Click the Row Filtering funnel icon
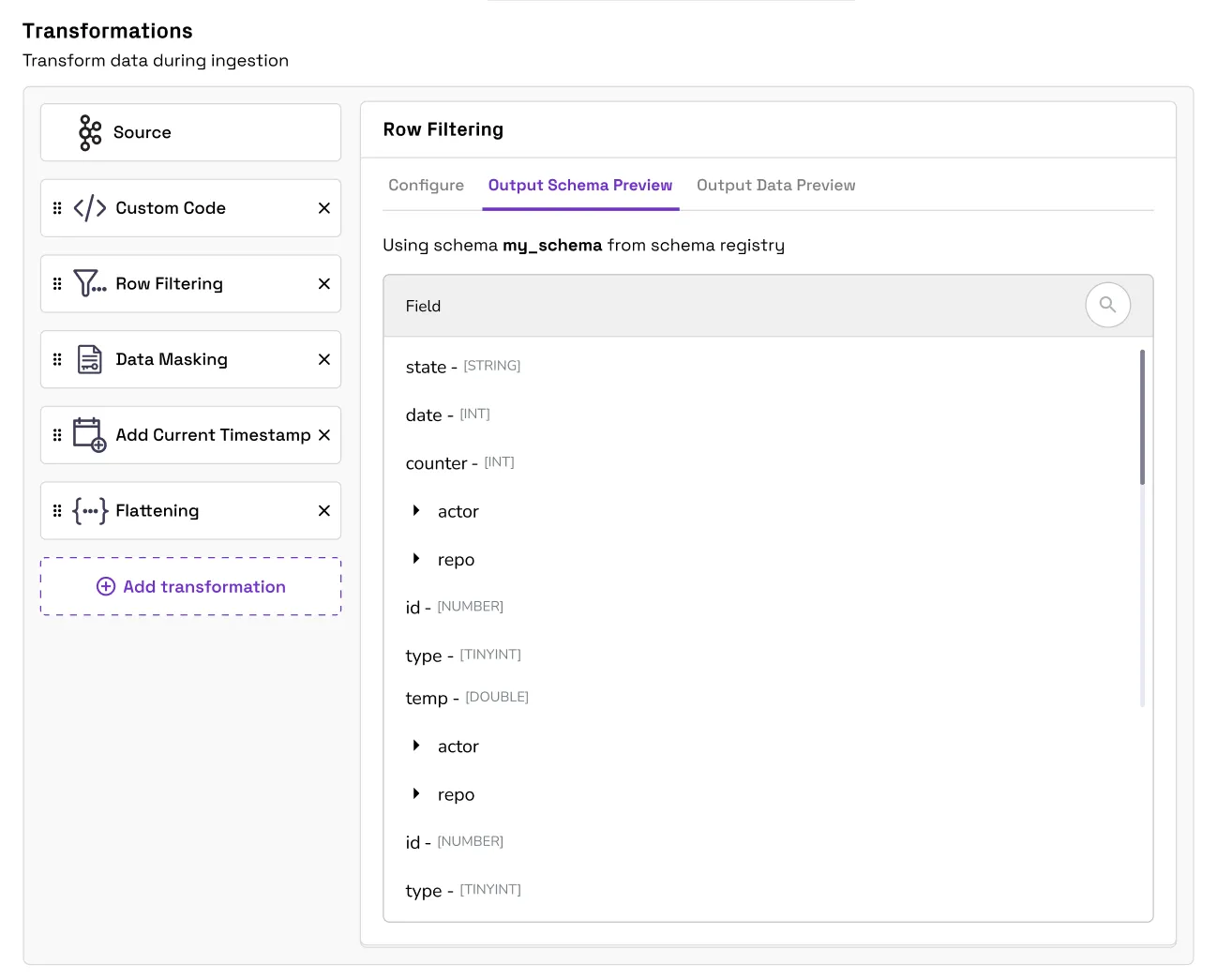The image size is (1217, 980). pyautogui.click(x=90, y=283)
